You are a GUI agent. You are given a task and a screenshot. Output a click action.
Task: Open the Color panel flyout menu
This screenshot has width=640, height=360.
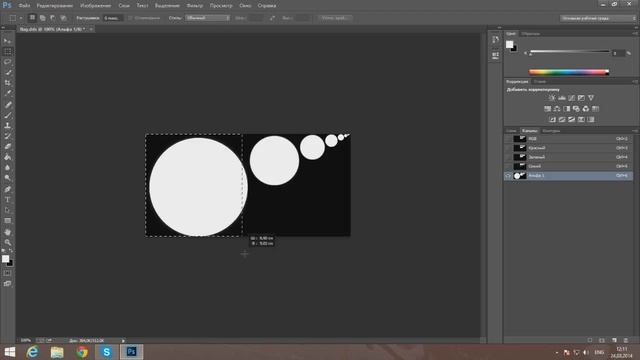(x=635, y=33)
